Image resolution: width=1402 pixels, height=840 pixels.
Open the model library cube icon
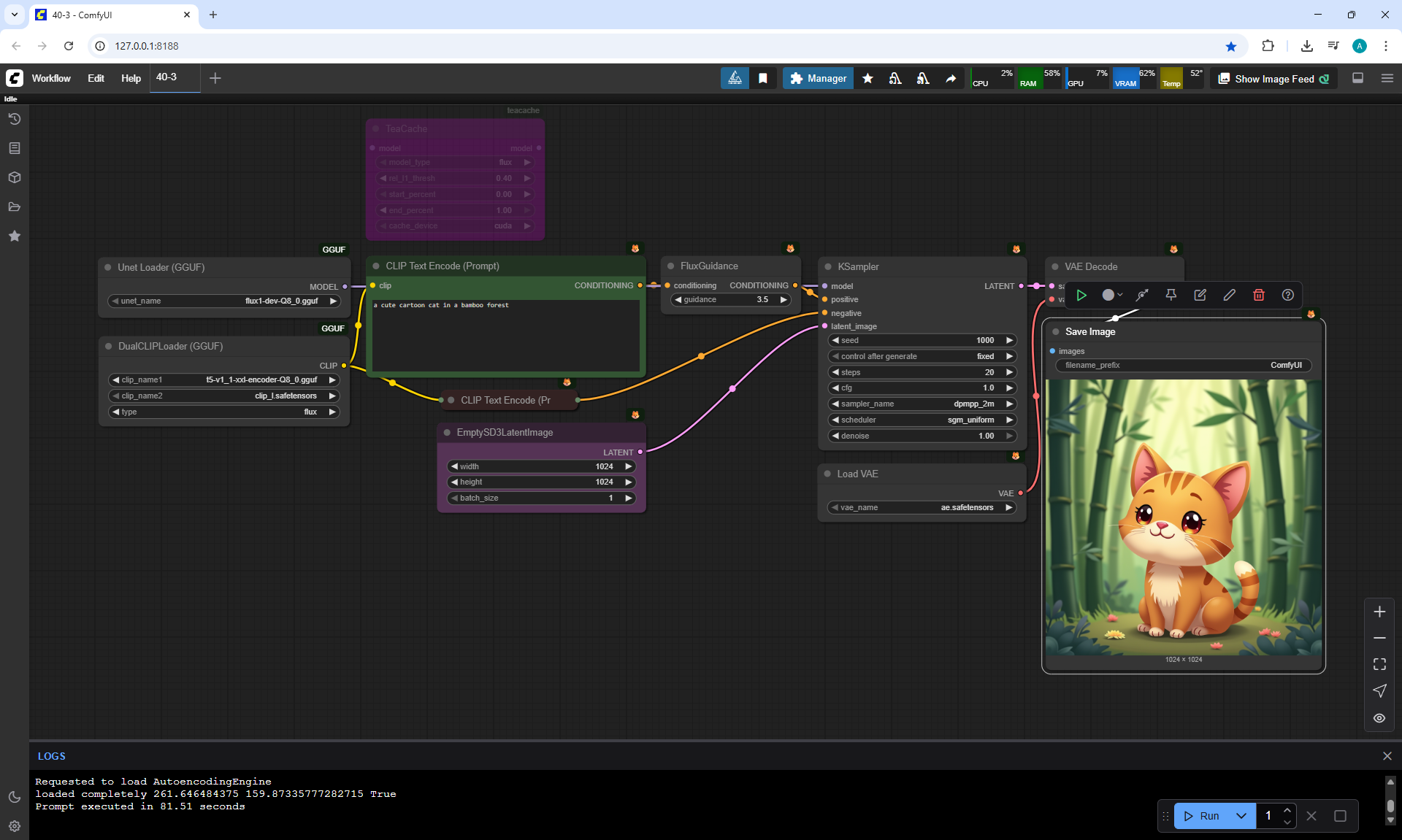15,177
